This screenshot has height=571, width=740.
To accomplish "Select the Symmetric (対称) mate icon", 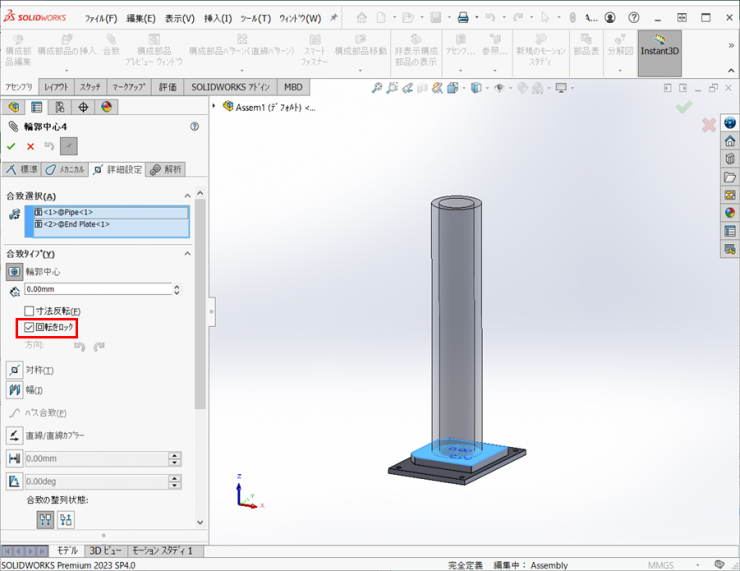I will click(14, 370).
